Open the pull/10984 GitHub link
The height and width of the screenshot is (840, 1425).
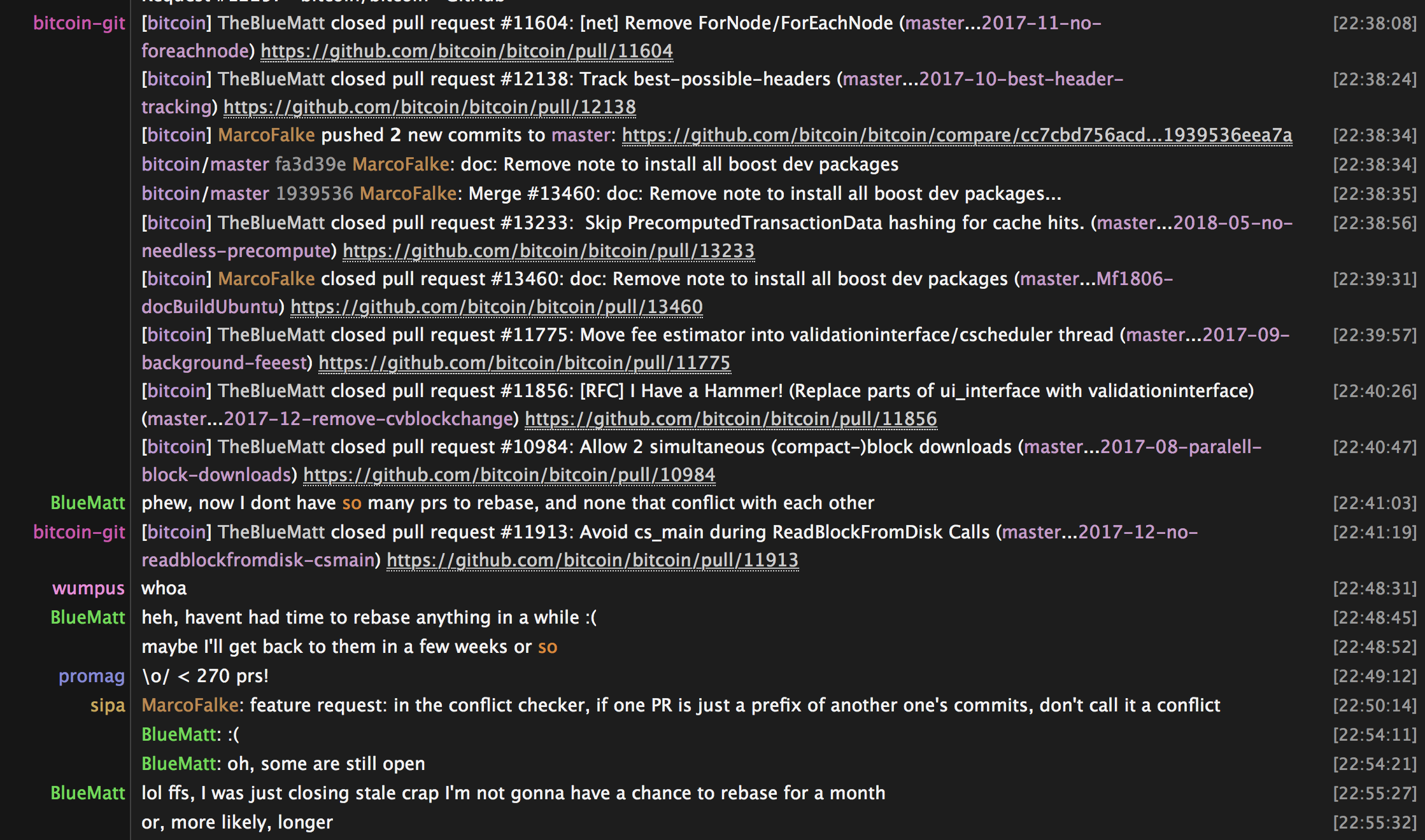coord(509,475)
